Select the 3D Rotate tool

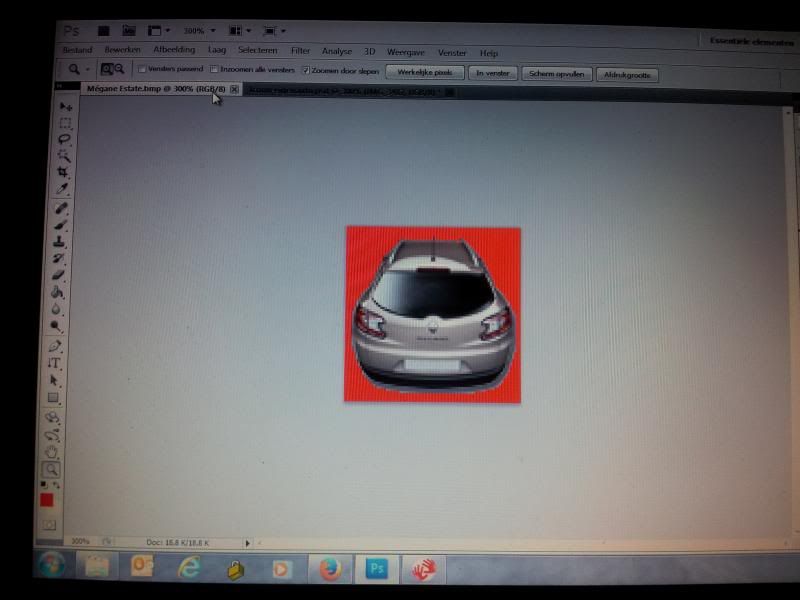[52, 418]
